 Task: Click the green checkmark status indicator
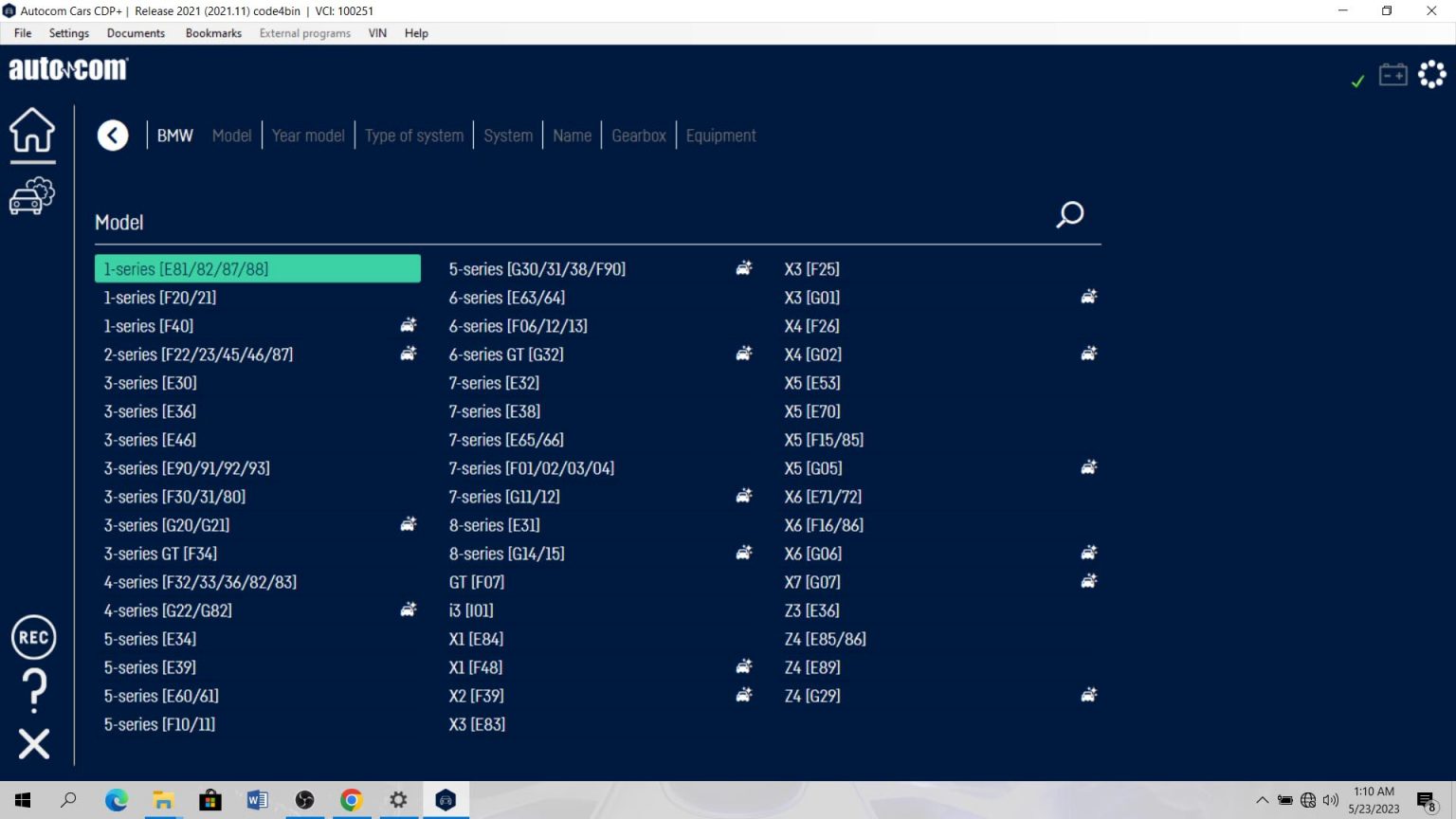pos(1356,82)
